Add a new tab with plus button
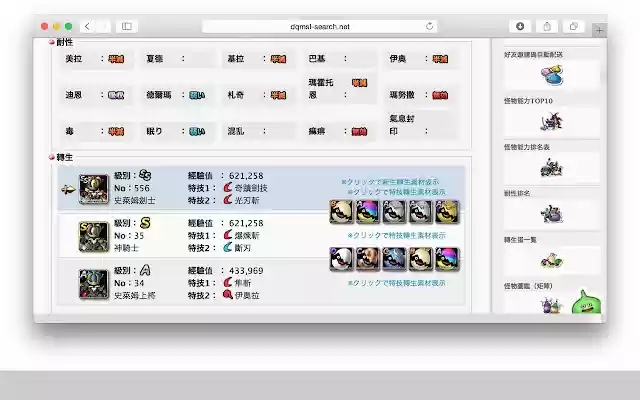Screen dimensions: 640x400 [x=599, y=30]
